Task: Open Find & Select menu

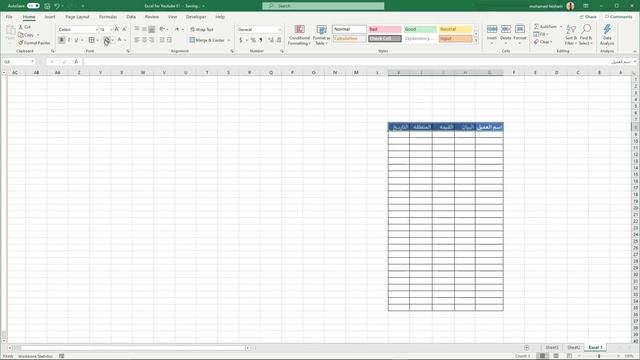Action: click(x=585, y=35)
